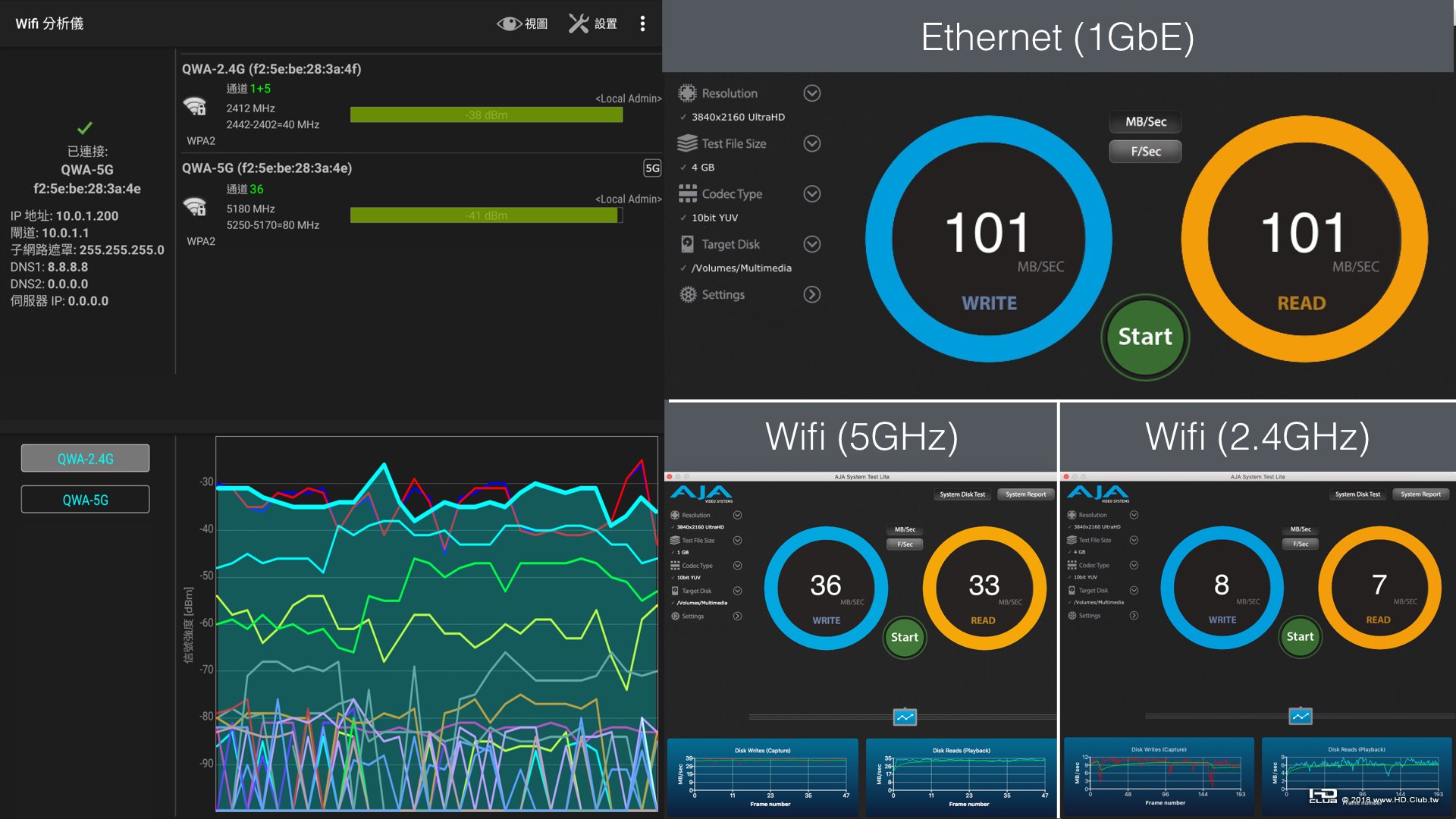This screenshot has width=1456, height=819.
Task: Start the Ethernet disk test
Action: click(x=1145, y=337)
